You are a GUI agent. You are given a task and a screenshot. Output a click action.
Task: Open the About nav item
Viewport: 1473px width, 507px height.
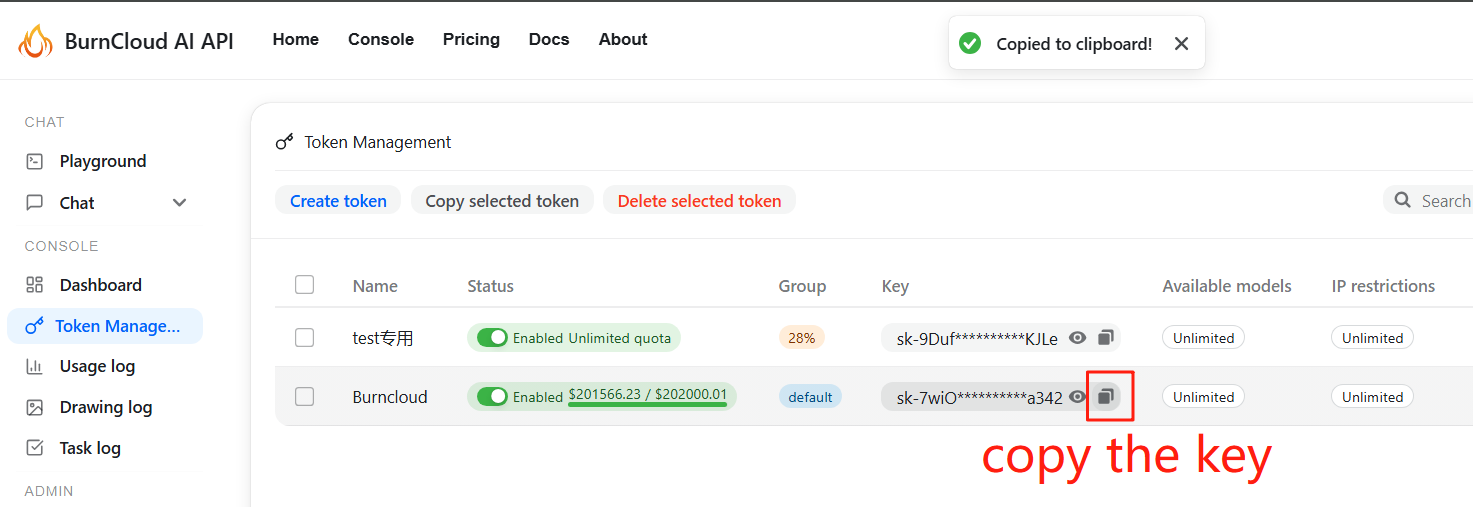point(623,39)
